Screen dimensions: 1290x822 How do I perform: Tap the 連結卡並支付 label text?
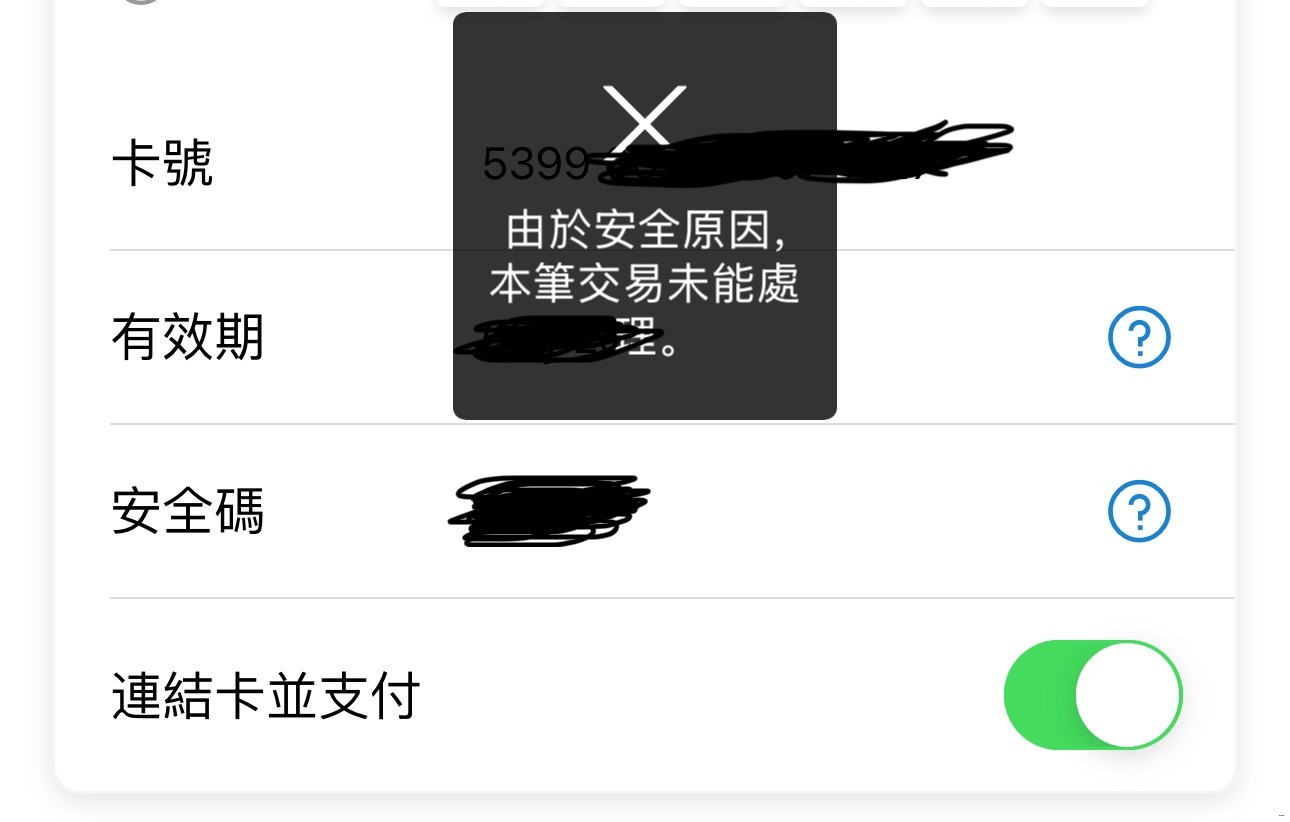tap(265, 696)
